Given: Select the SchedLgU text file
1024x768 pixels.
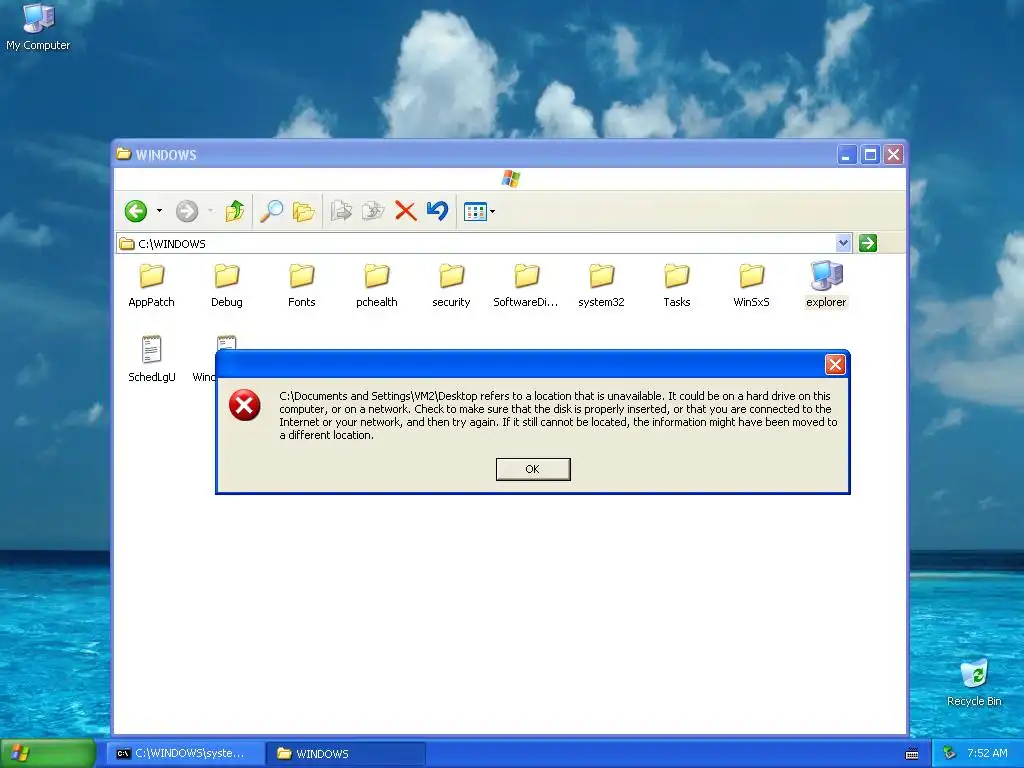Looking at the screenshot, I should (x=152, y=359).
